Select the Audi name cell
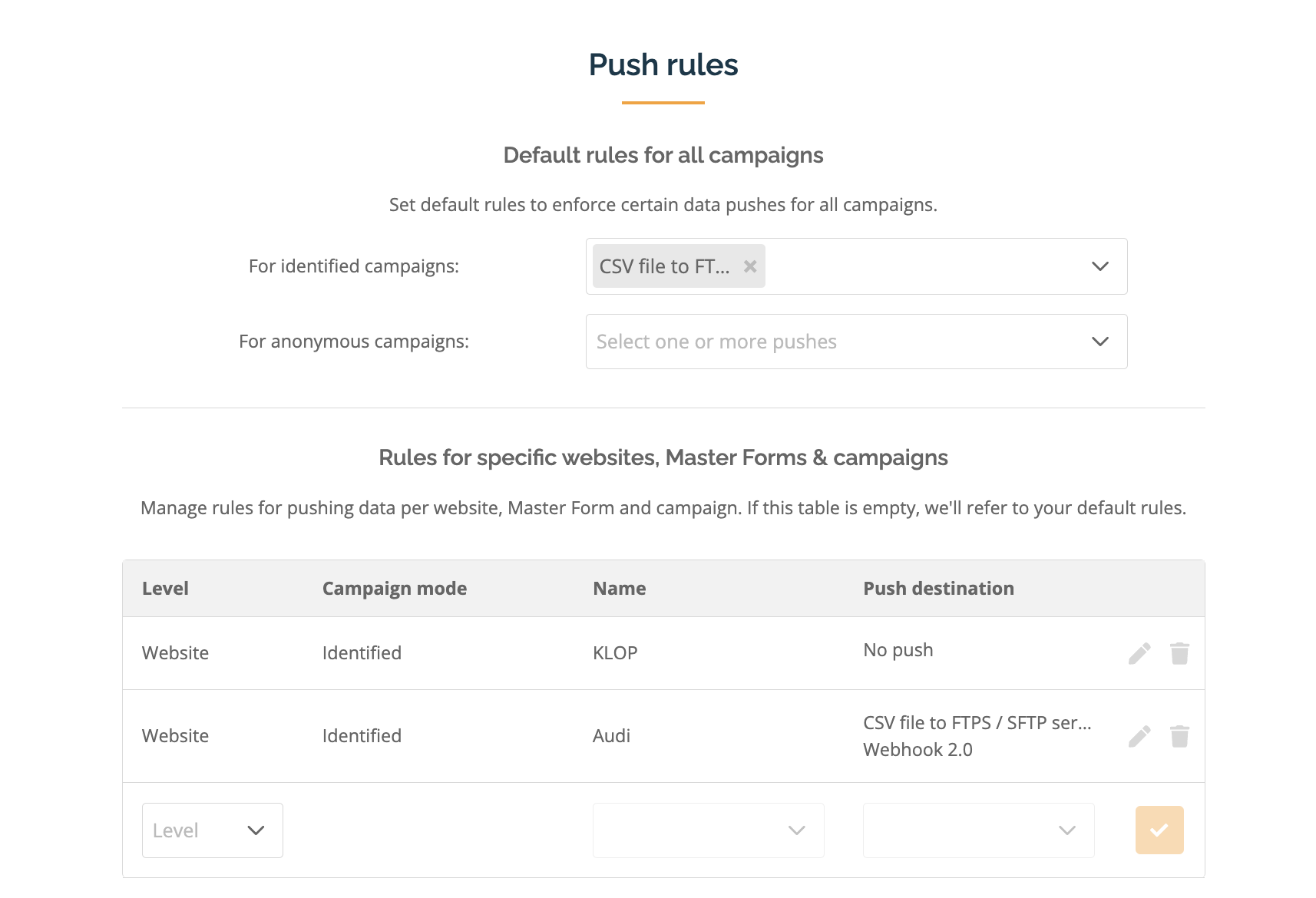The image size is (1316, 898). tap(611, 736)
